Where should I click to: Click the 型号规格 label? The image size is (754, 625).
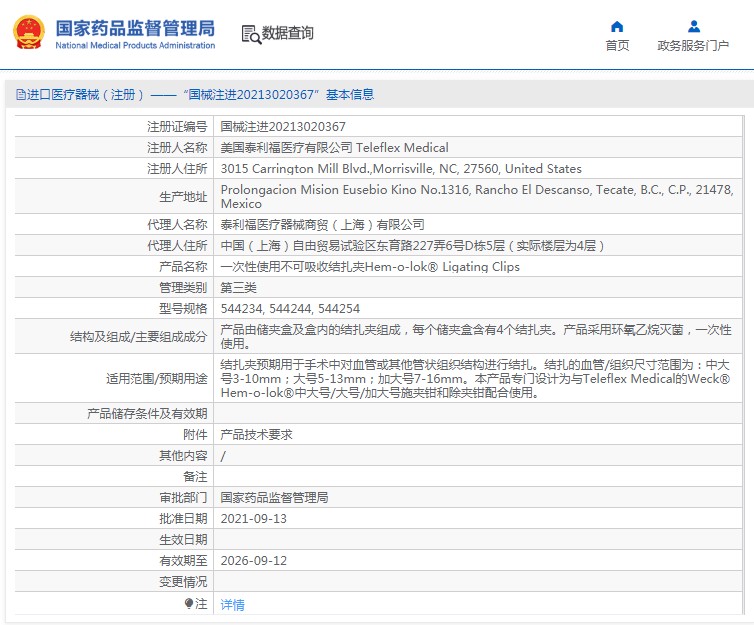point(183,309)
